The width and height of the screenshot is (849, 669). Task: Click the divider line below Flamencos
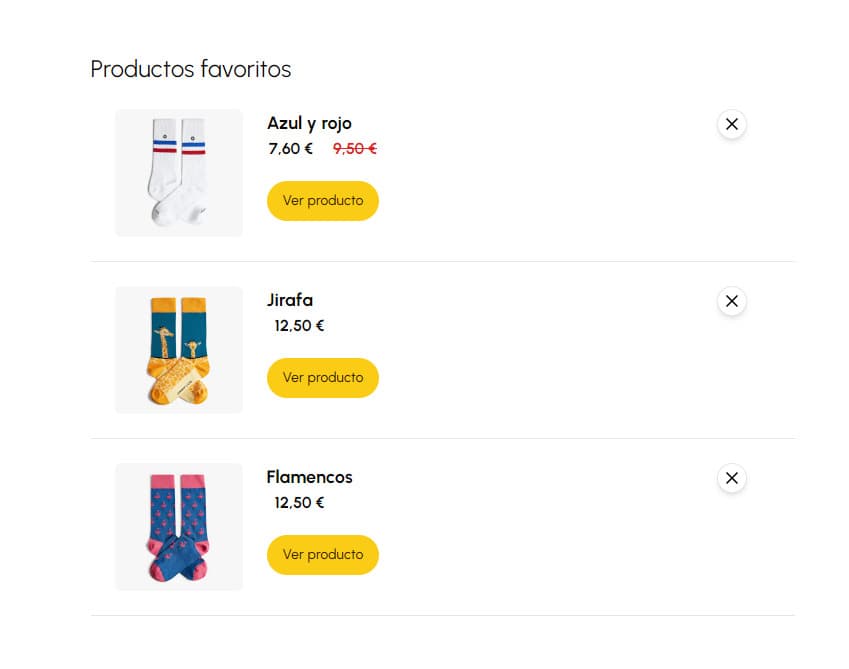pos(443,616)
